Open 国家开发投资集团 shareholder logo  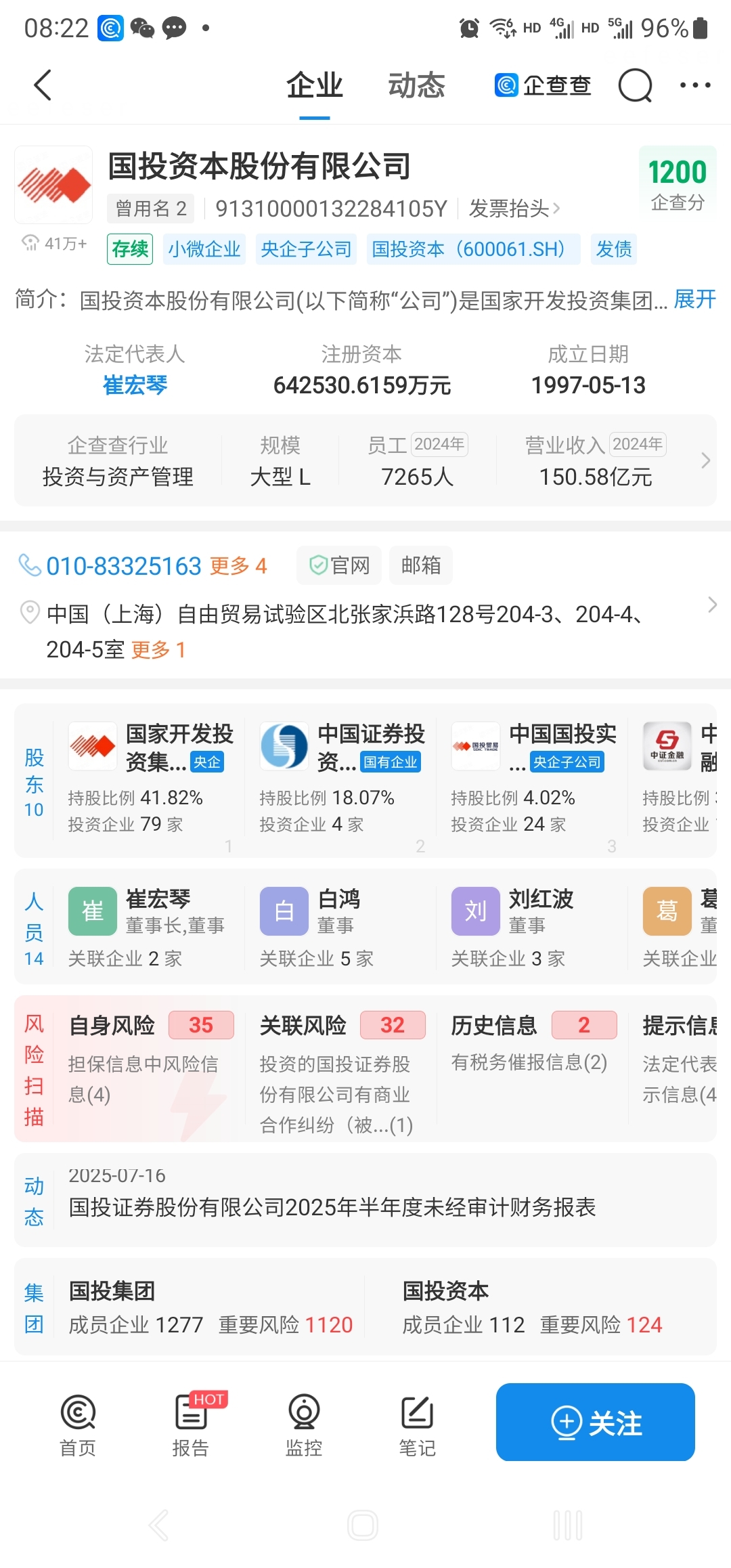point(93,746)
